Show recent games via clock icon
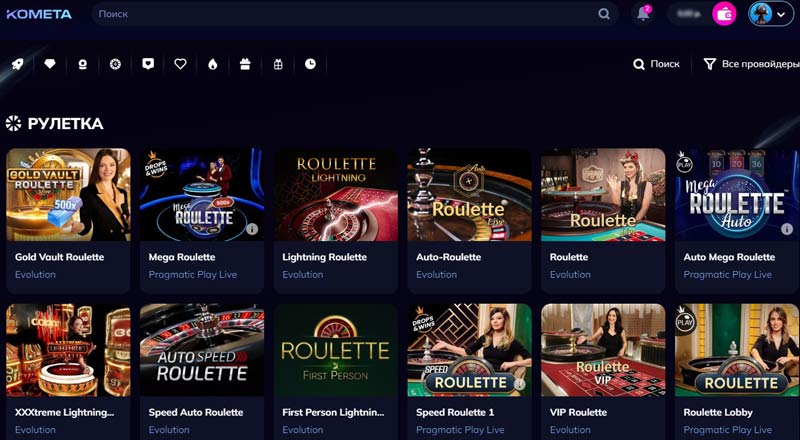800x440 pixels. point(310,64)
